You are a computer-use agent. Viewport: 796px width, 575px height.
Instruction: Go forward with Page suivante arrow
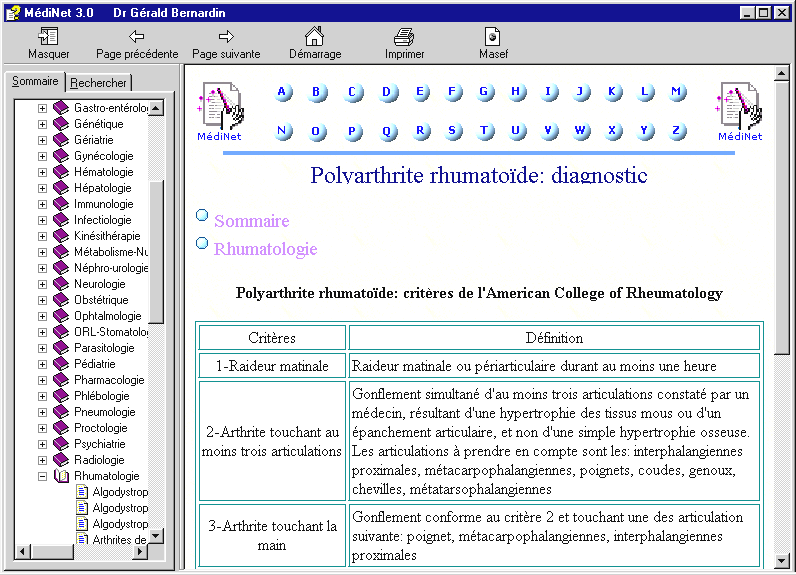(226, 36)
